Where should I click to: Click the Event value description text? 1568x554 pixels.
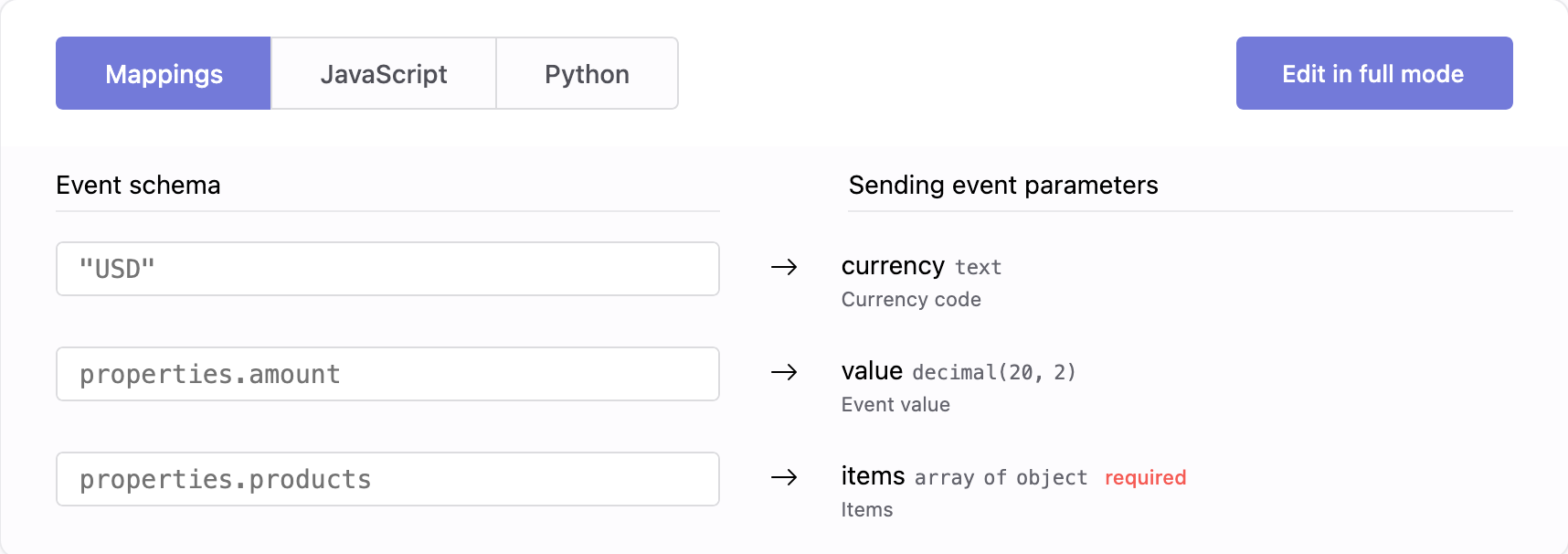895,404
